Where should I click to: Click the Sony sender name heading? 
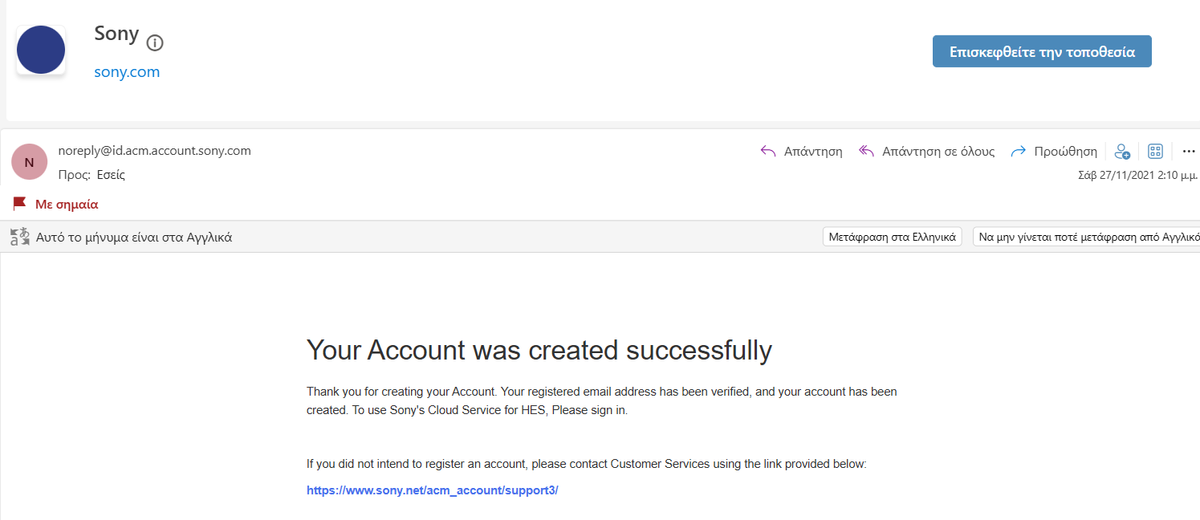pos(116,34)
